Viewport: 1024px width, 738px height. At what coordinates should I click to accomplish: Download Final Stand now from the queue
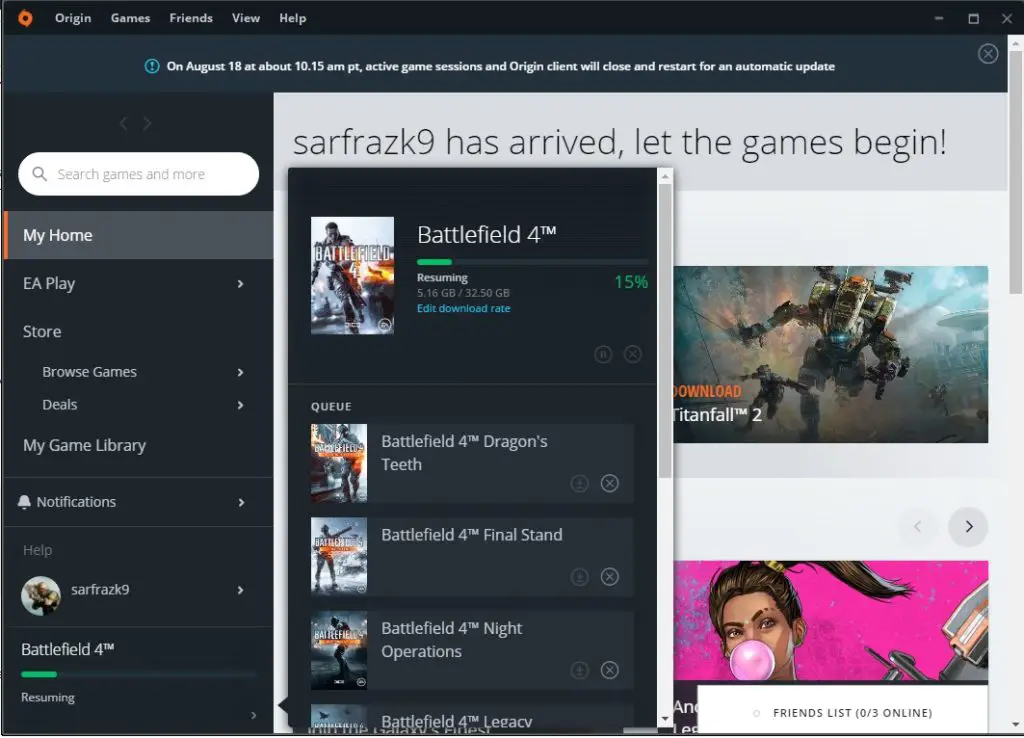(579, 577)
